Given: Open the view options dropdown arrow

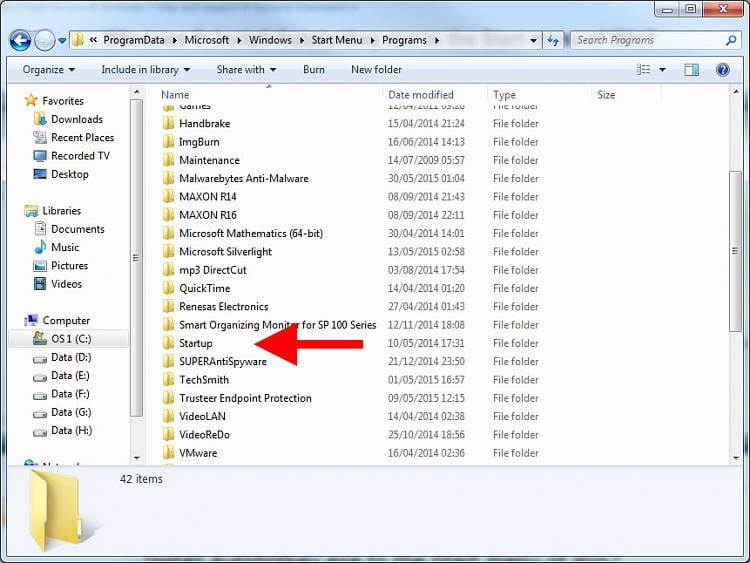Looking at the screenshot, I should click(x=662, y=70).
